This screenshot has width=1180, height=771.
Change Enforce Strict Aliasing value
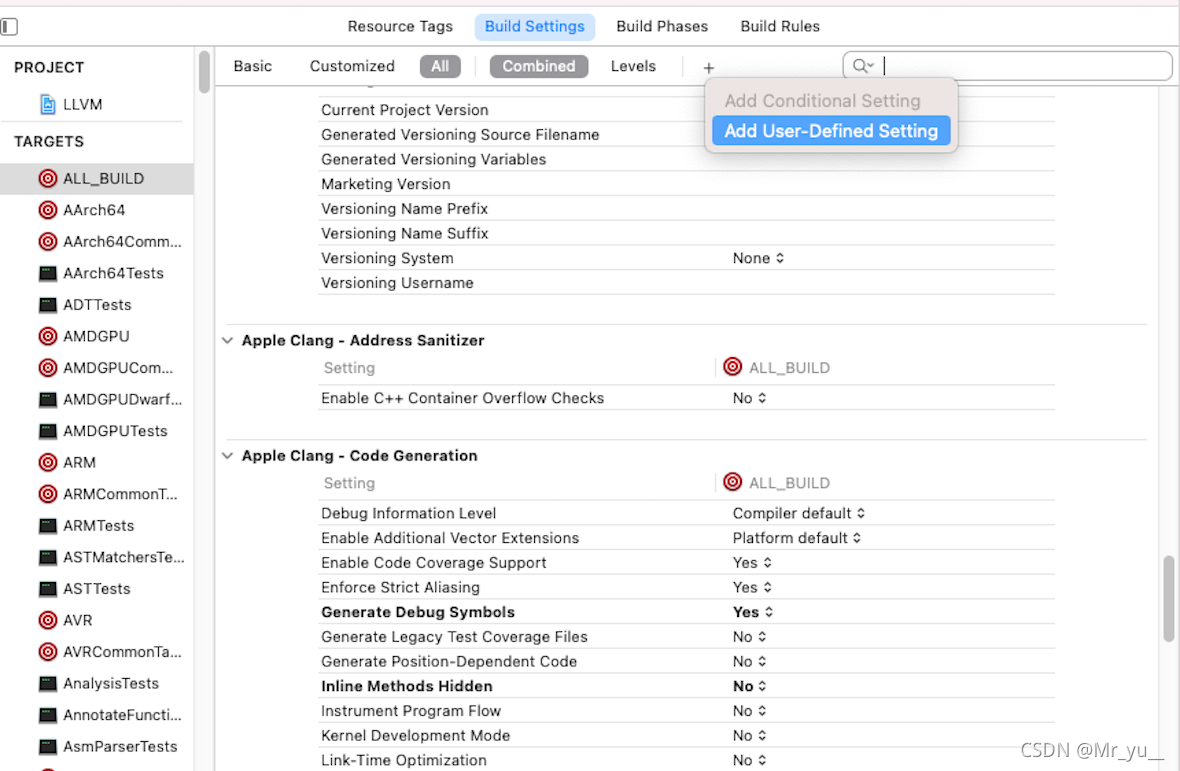click(x=753, y=587)
